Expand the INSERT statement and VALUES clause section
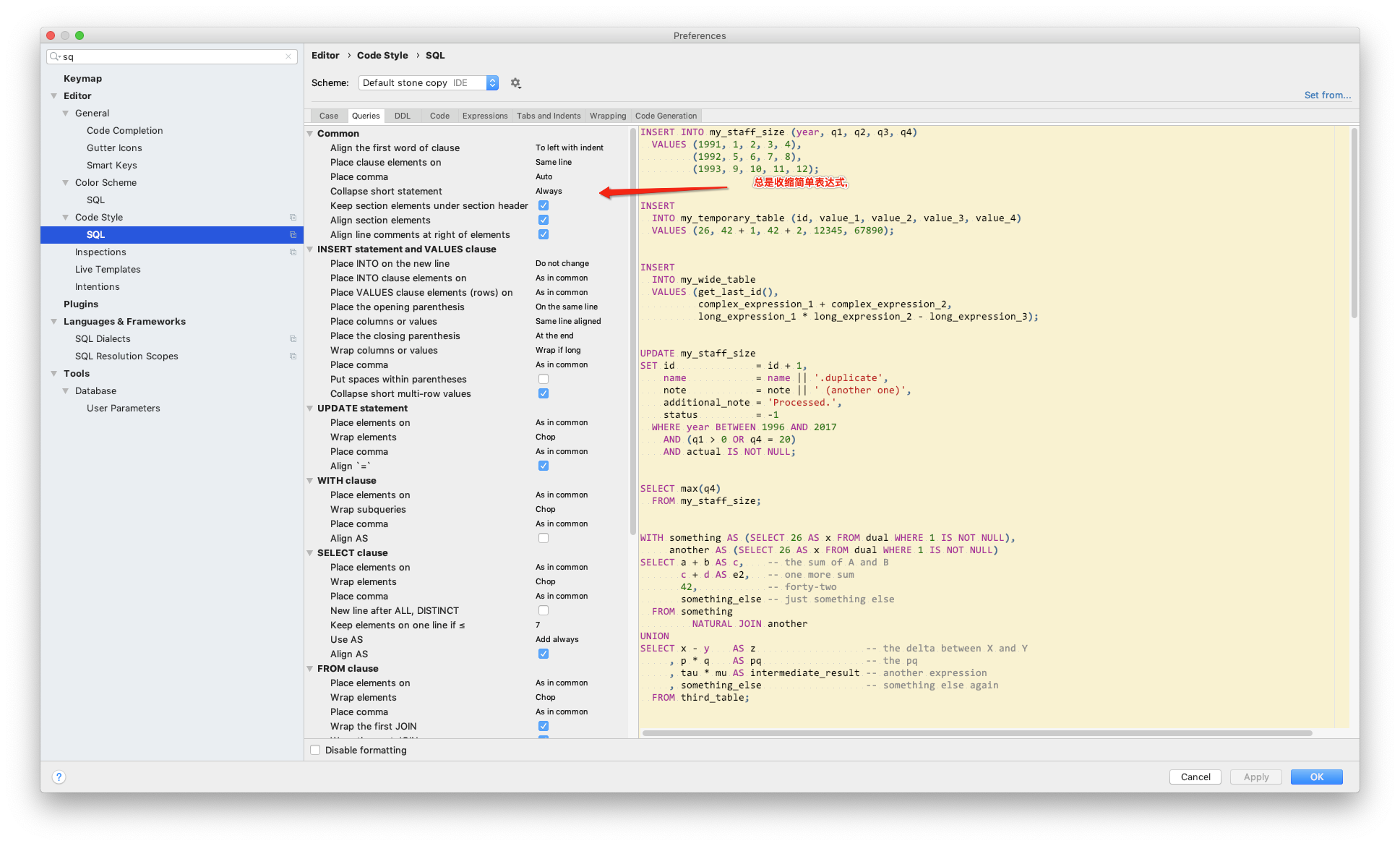1400x846 pixels. [x=313, y=248]
